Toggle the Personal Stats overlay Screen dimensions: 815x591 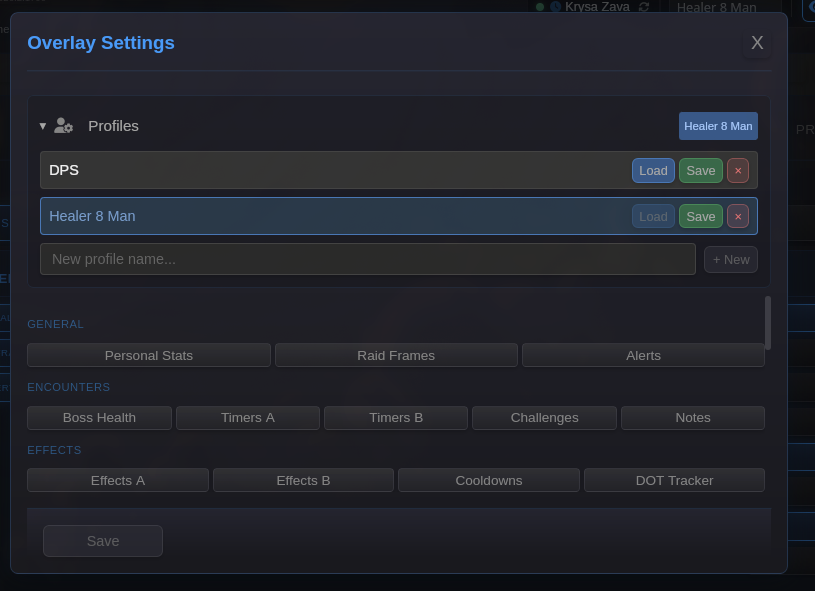pyautogui.click(x=148, y=355)
